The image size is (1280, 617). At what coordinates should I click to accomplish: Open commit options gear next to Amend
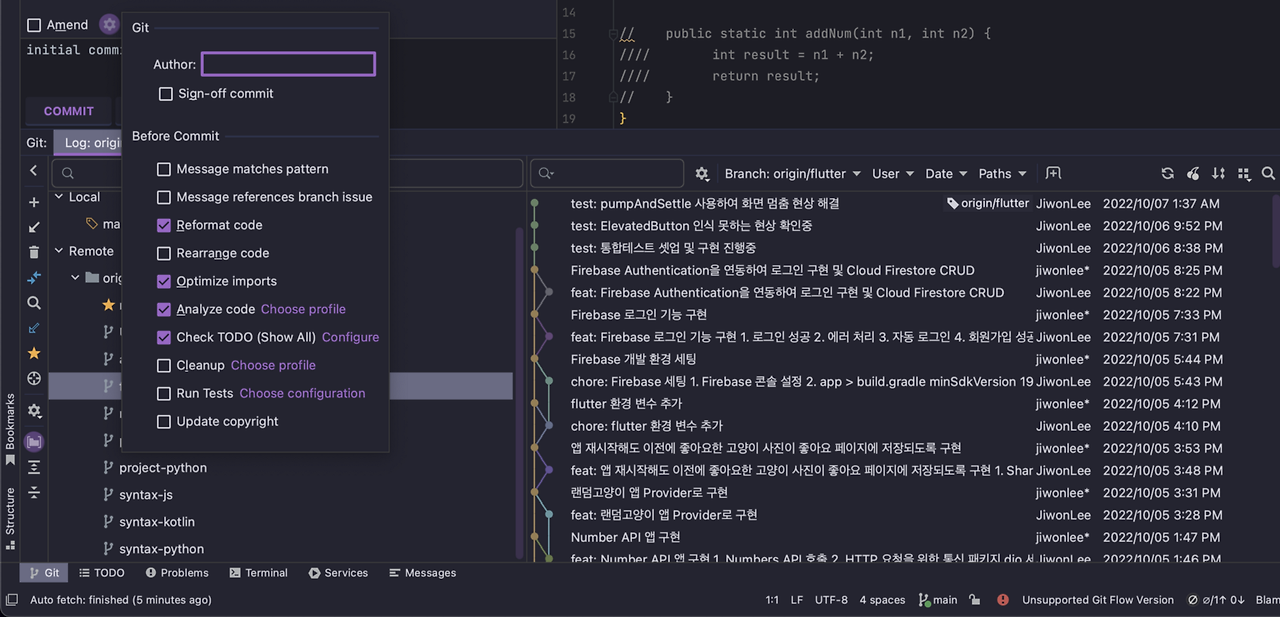[109, 24]
